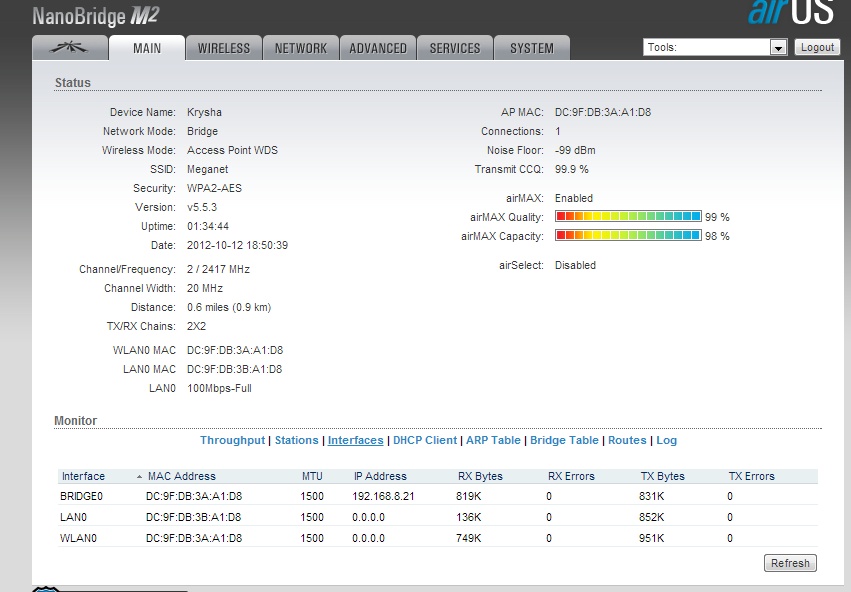Screen dimensions: 851x592
Task: Go to the ADVANCED tab
Action: [378, 48]
